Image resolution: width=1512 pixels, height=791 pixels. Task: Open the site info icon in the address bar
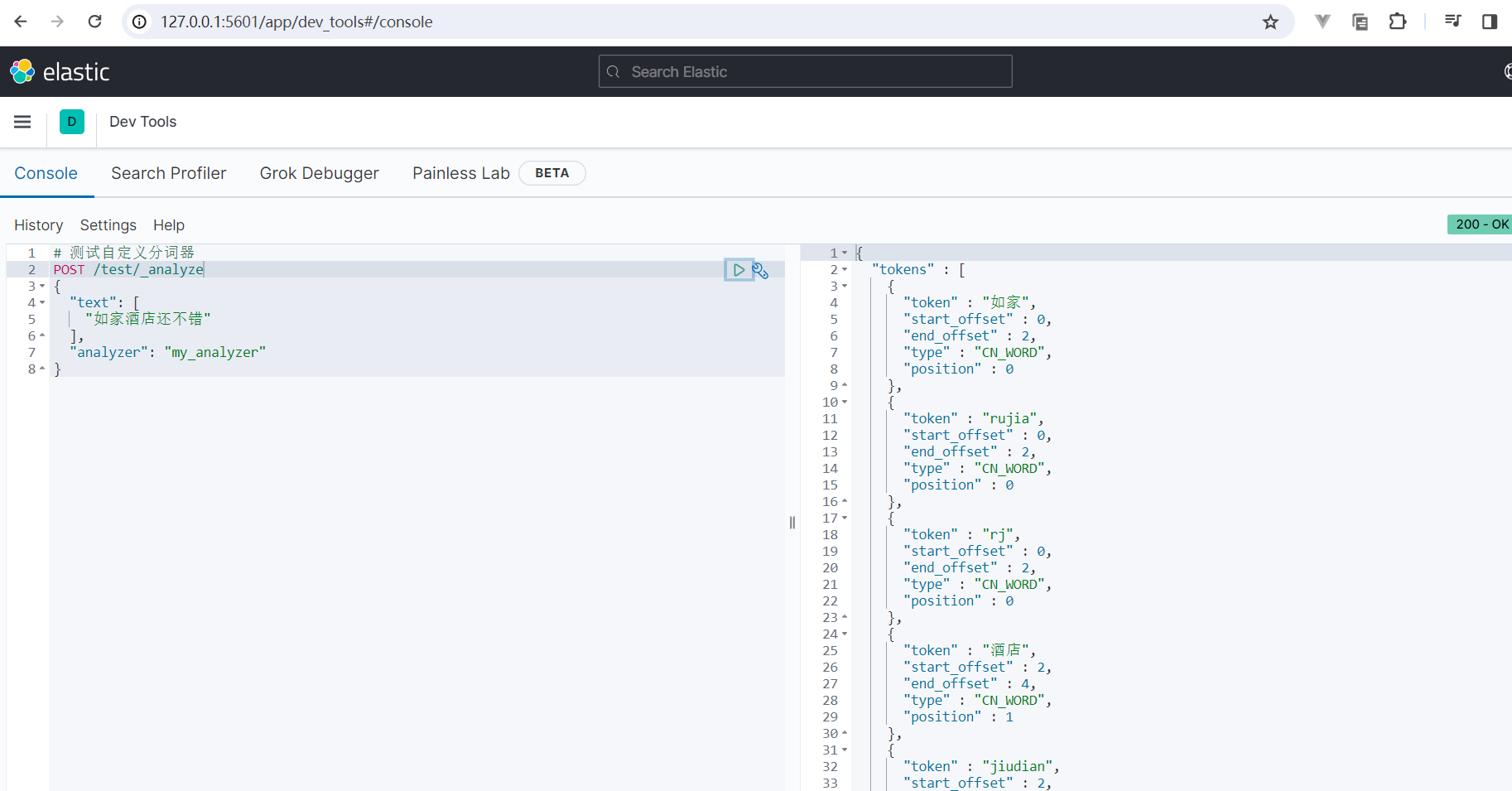[x=140, y=22]
